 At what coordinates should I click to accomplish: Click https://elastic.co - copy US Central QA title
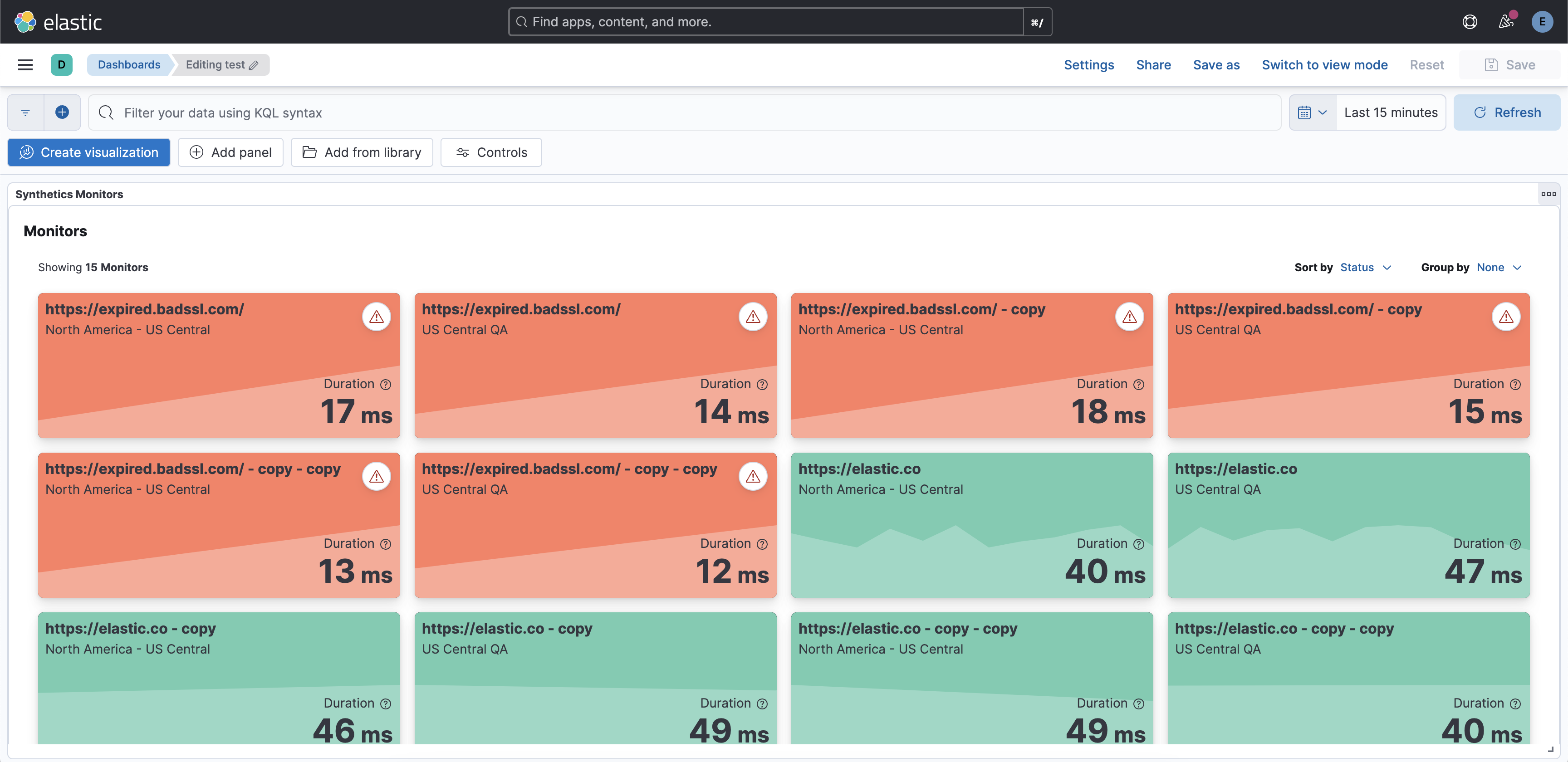(506, 628)
